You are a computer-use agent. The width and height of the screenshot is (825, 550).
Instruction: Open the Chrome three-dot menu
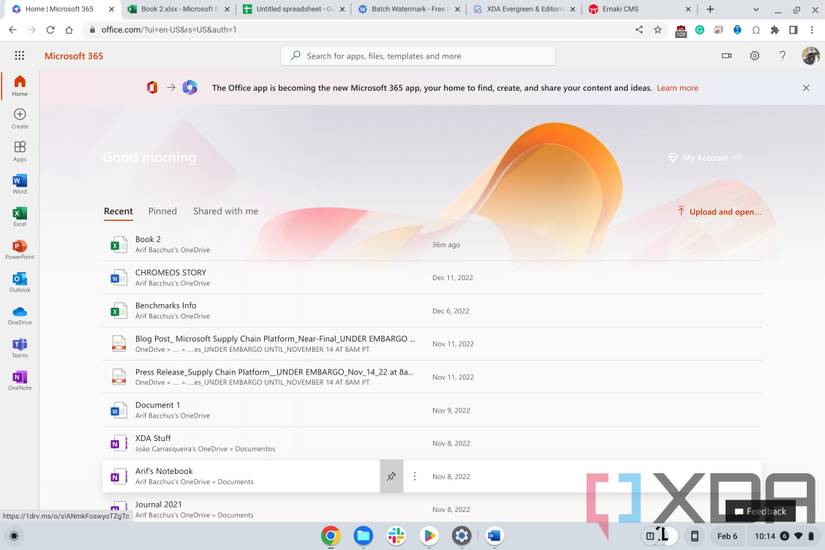coord(812,30)
